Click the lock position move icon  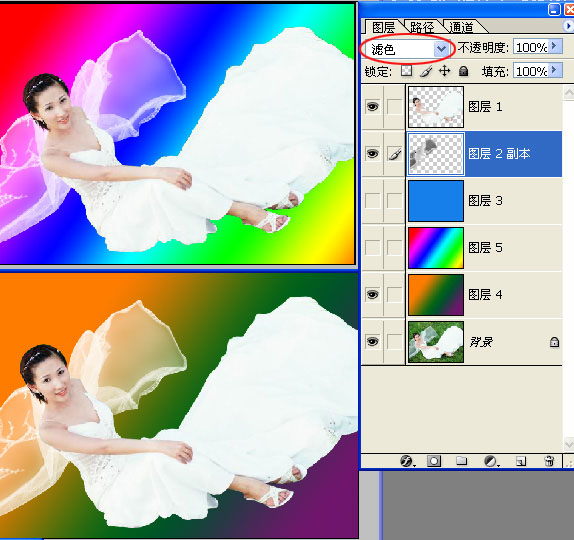point(444,71)
